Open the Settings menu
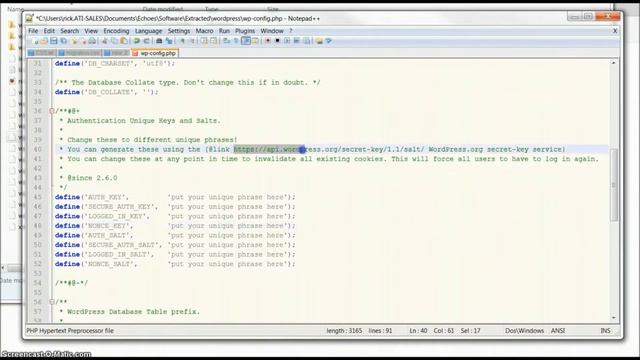 (x=179, y=31)
